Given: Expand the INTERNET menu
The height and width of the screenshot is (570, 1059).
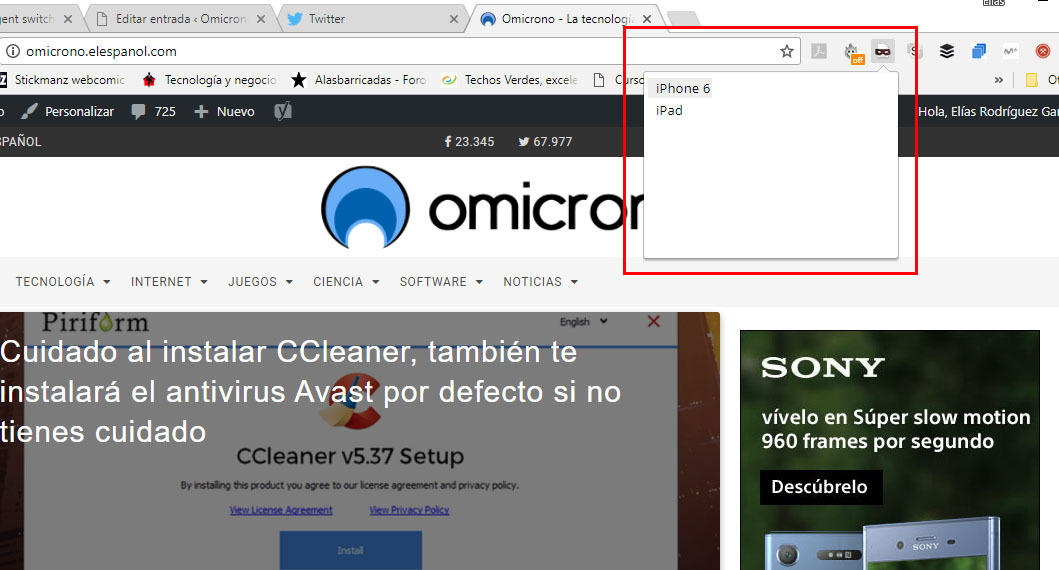Looking at the screenshot, I should click(x=169, y=282).
